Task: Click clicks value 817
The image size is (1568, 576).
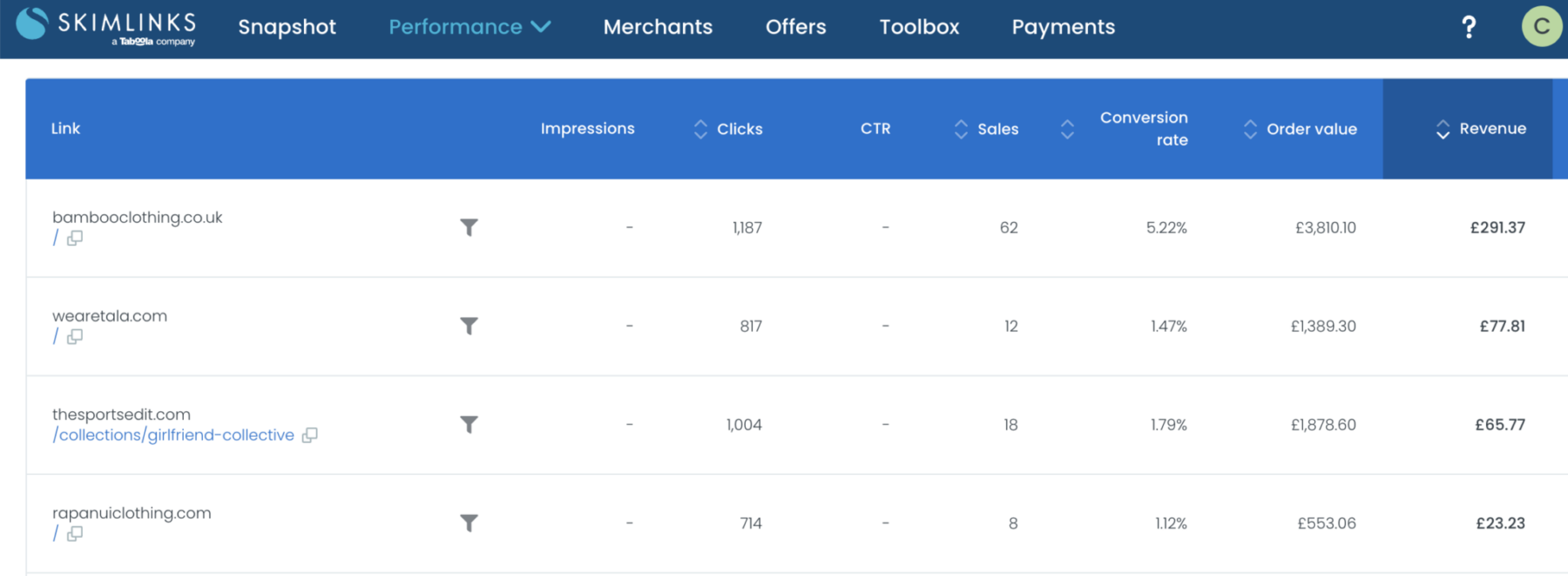Action: (751, 326)
